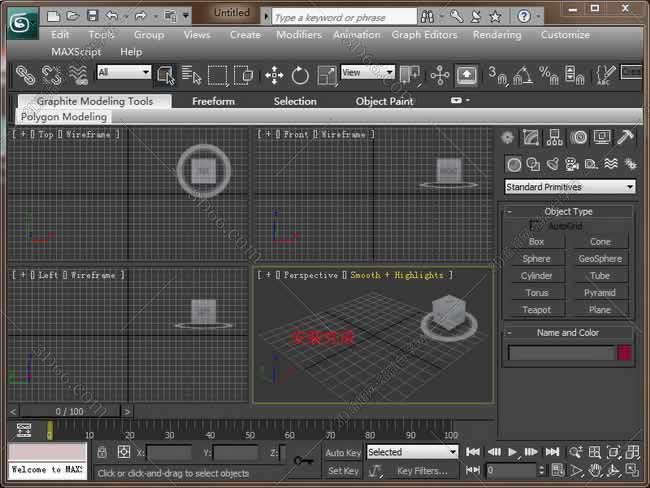
Task: Click the Pyramid primitive button
Action: click(x=600, y=293)
